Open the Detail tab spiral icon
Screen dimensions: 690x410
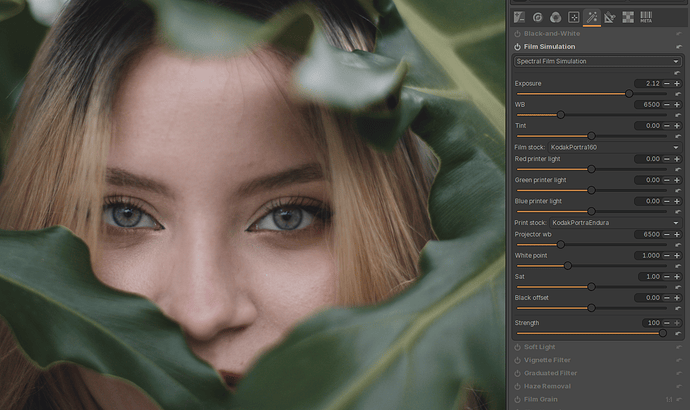click(x=537, y=16)
